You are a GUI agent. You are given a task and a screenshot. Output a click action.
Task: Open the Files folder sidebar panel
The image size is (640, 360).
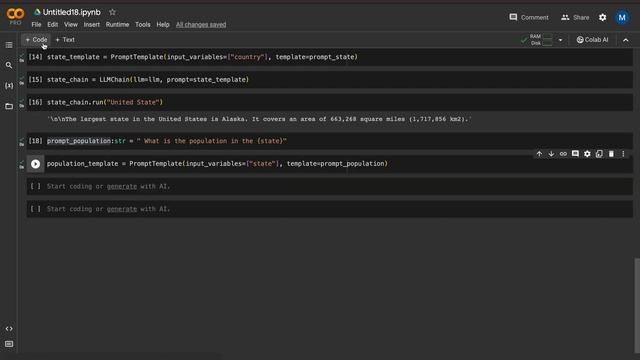9,106
